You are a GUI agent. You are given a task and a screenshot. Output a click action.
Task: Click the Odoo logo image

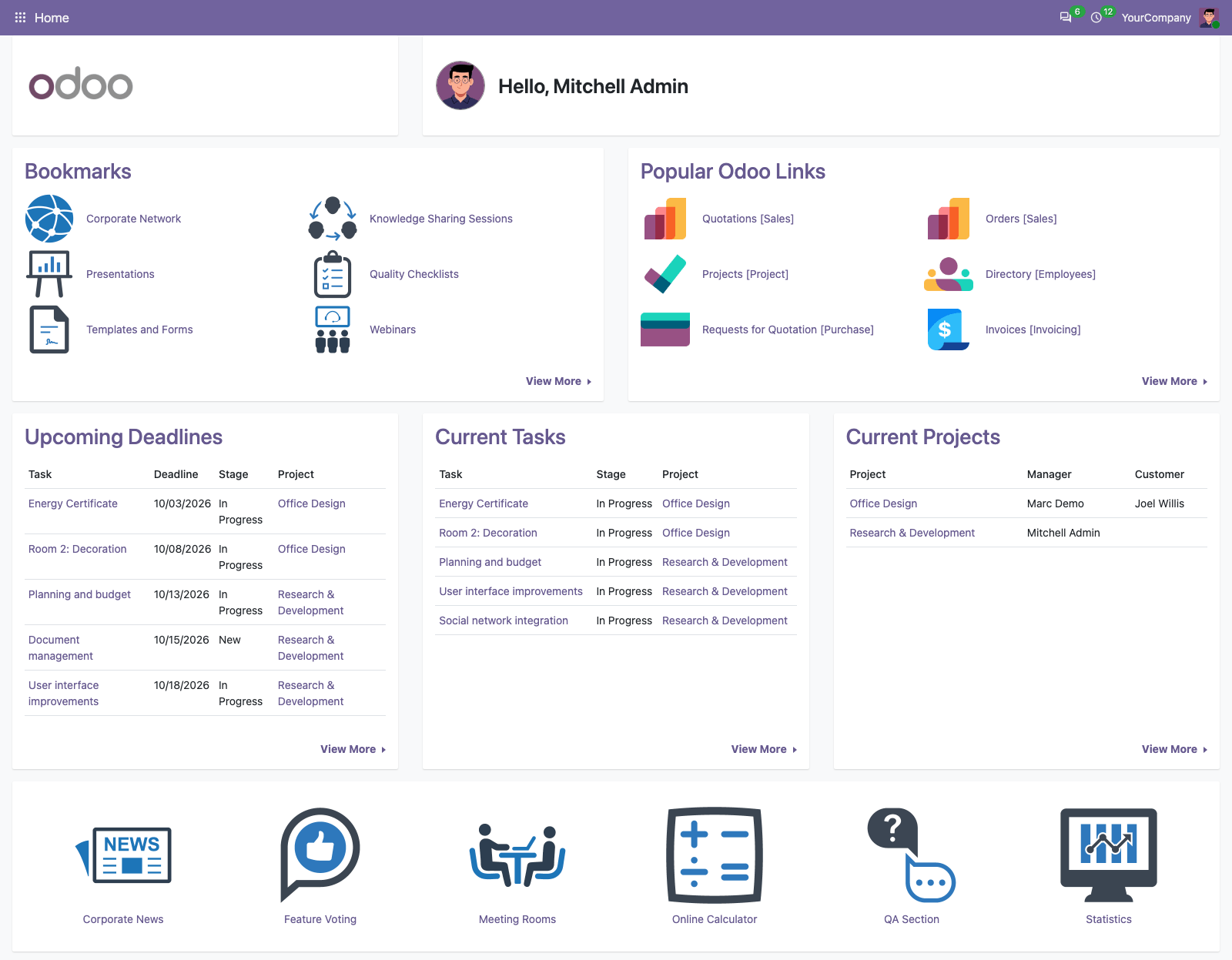(x=81, y=83)
